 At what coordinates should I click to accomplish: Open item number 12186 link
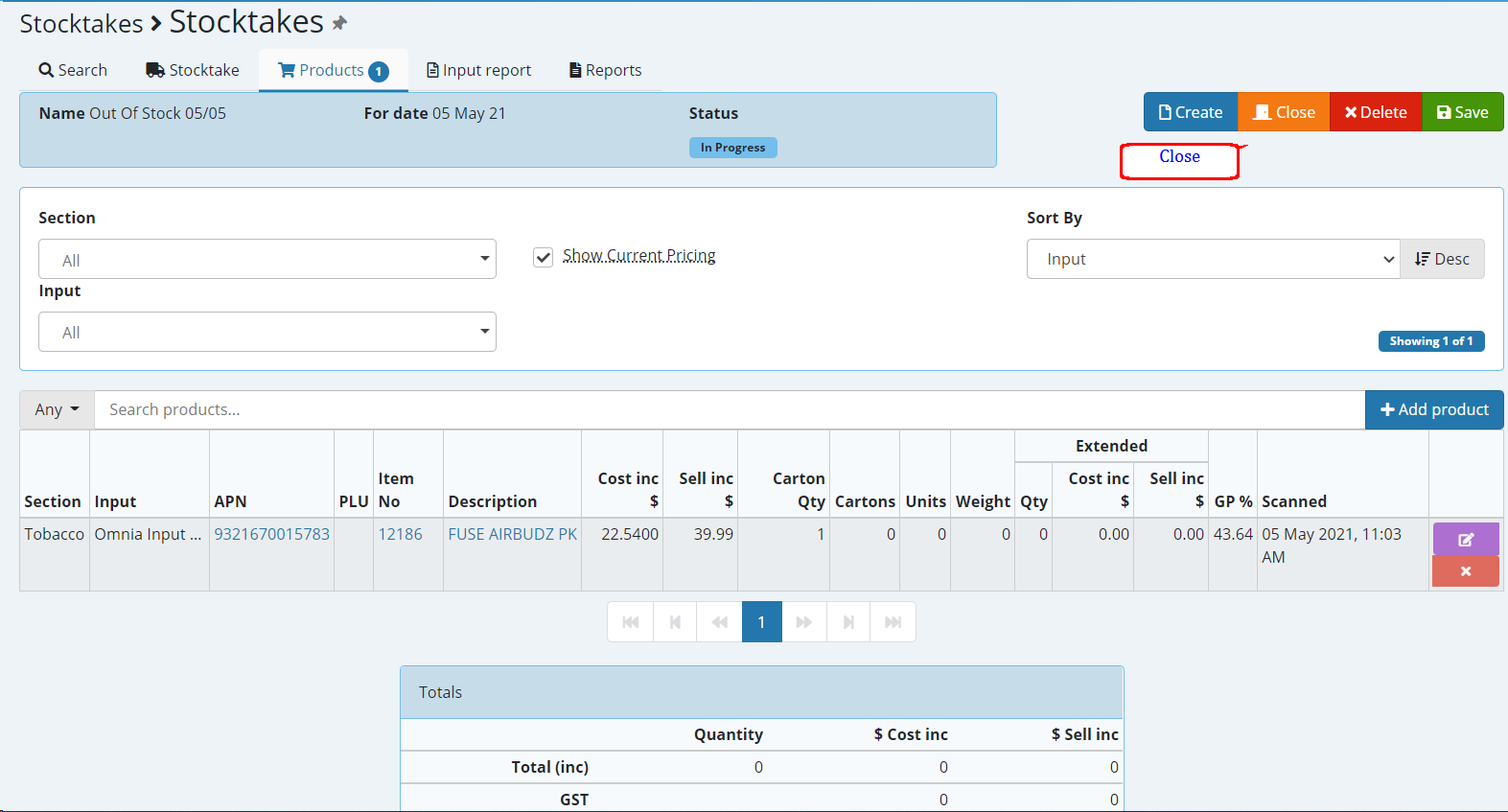(x=401, y=534)
